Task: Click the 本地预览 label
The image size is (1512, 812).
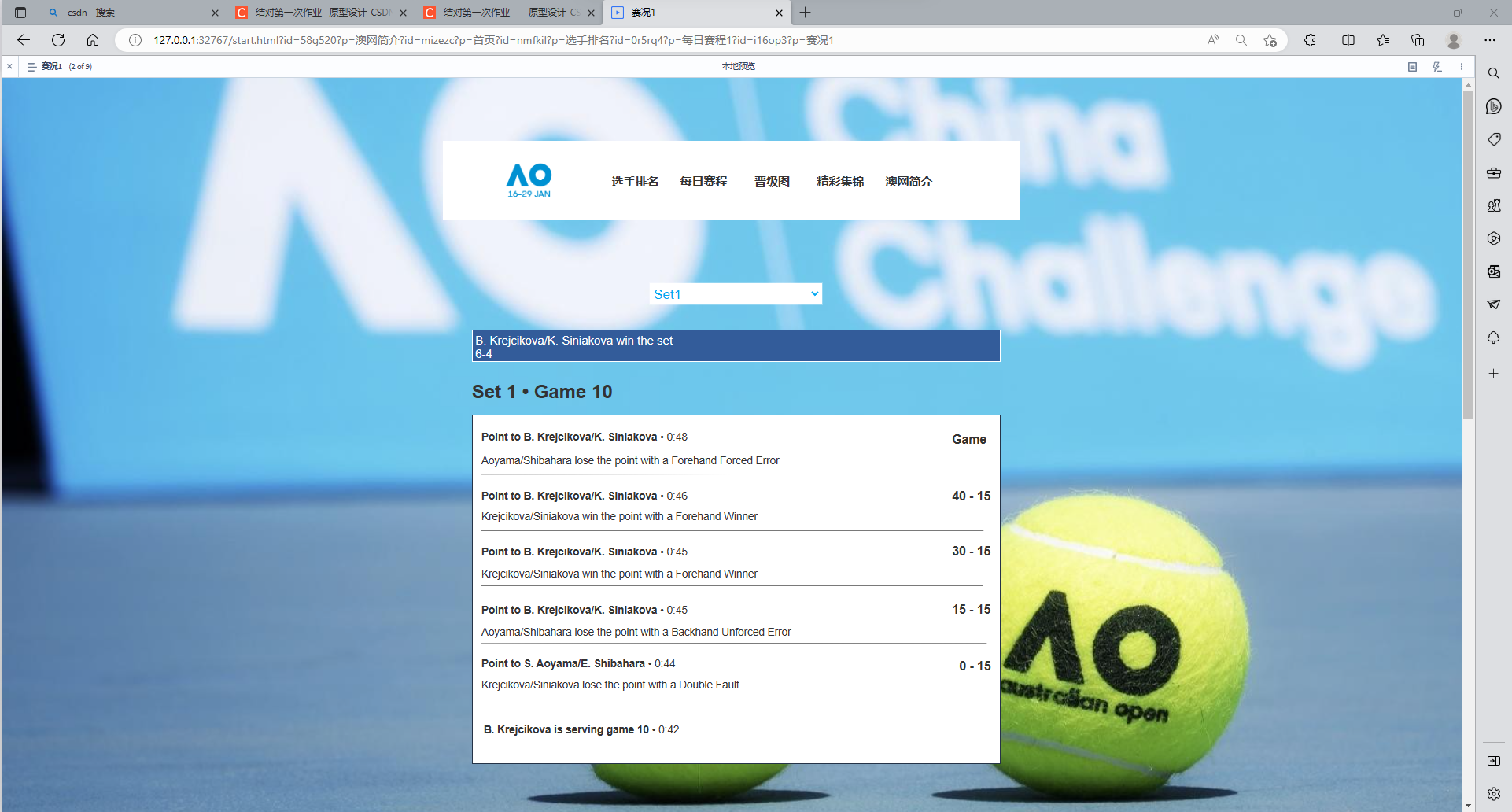Action: 738,67
